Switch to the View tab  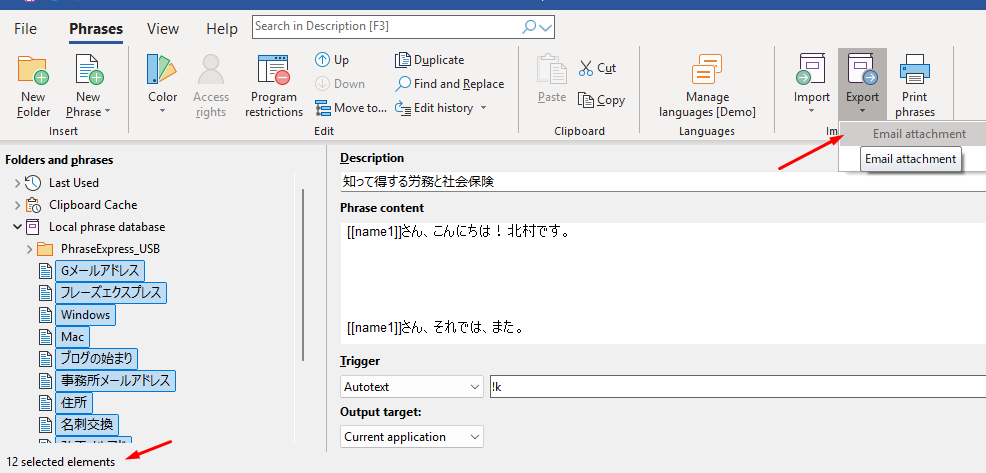163,29
